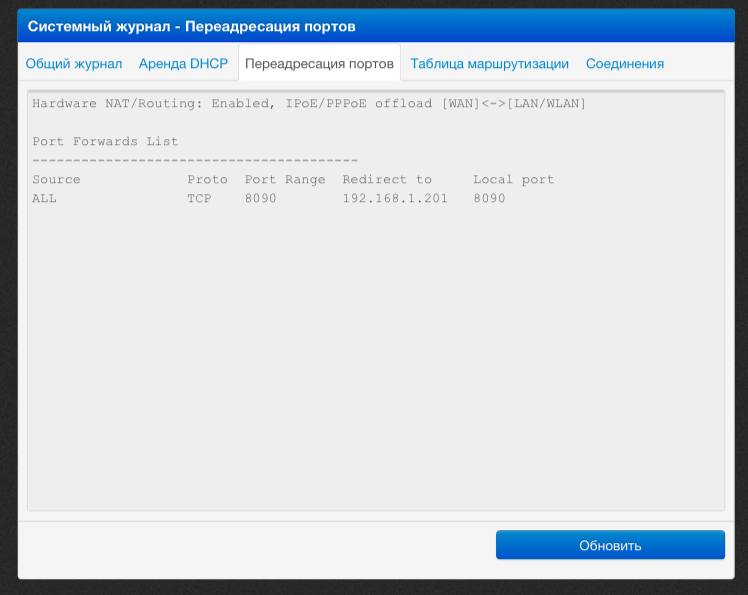Click the Redirect to column header
Image resolution: width=748 pixels, height=595 pixels.
tap(387, 179)
